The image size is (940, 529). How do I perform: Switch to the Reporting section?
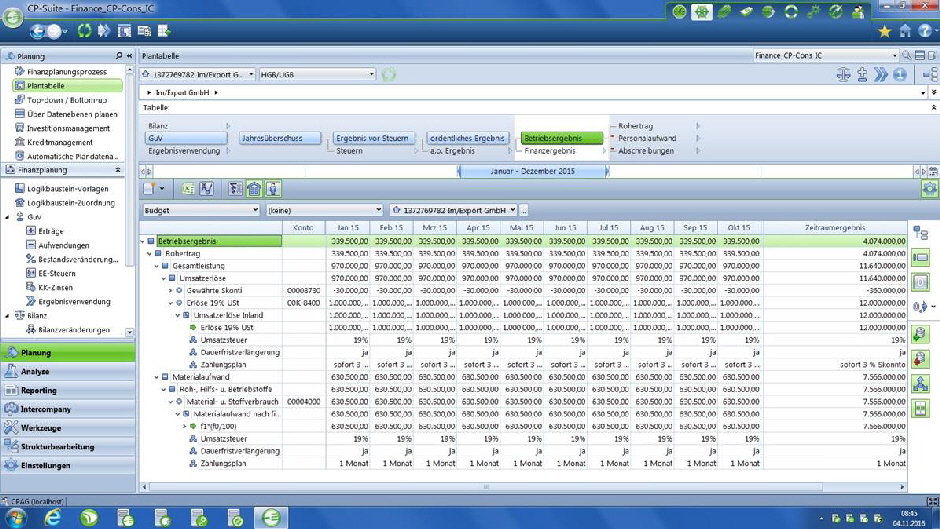click(68, 390)
